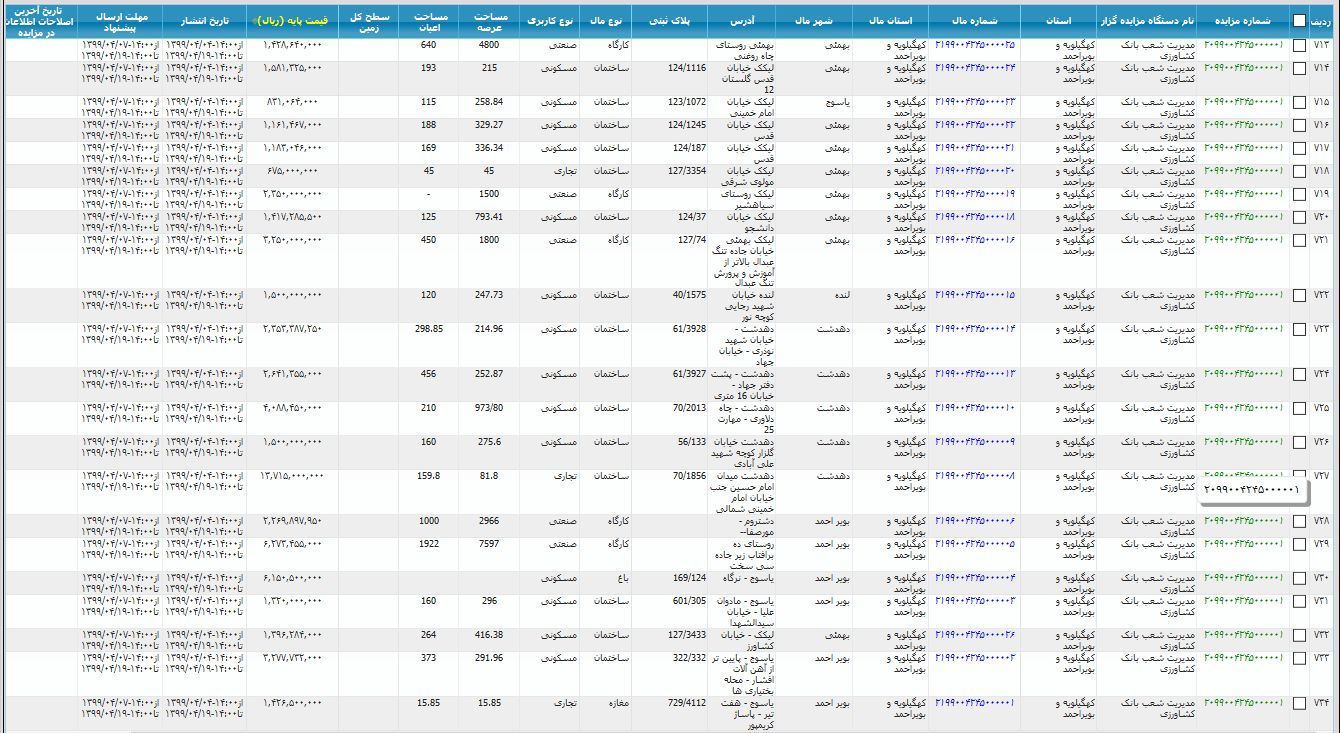Screen dimensions: 1340x733
Task: Open property number ۲۱۹۹۰۰۴۲۴۵۰۰۰۰۱۳
Action: tap(975, 373)
